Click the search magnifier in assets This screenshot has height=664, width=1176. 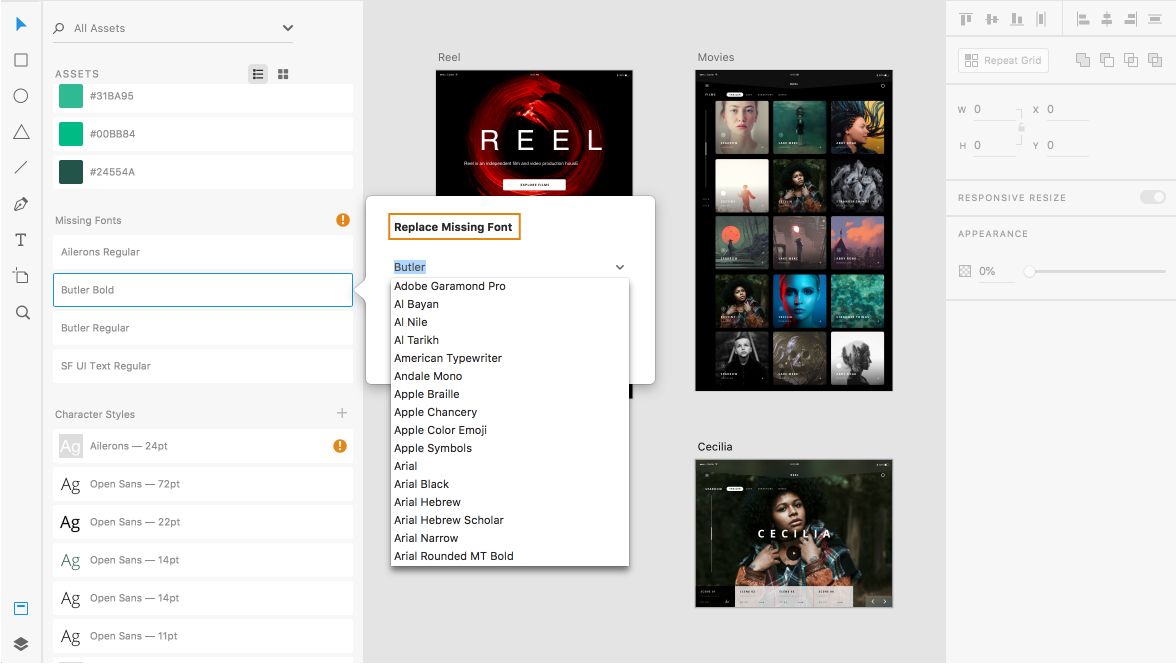(58, 29)
